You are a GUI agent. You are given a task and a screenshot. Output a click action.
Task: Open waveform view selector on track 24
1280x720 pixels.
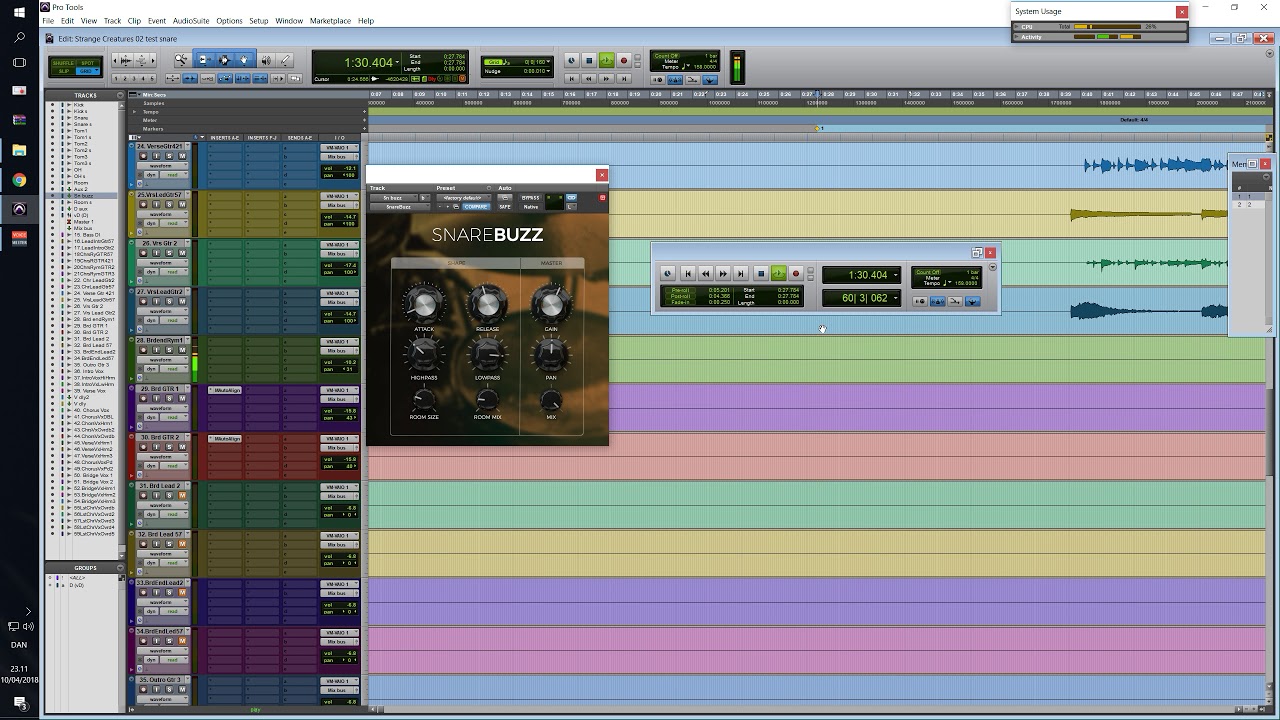click(x=162, y=166)
